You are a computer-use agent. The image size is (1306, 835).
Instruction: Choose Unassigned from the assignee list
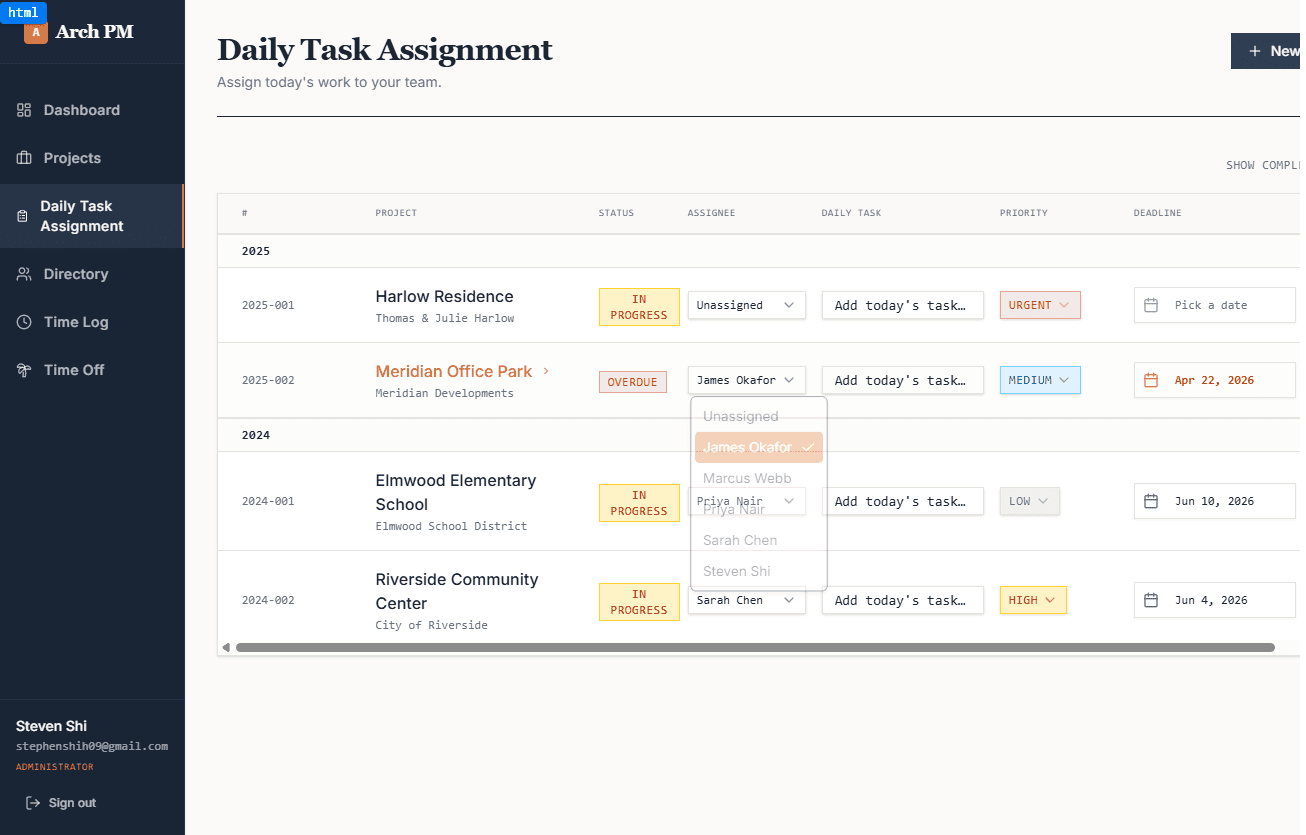[x=759, y=416]
